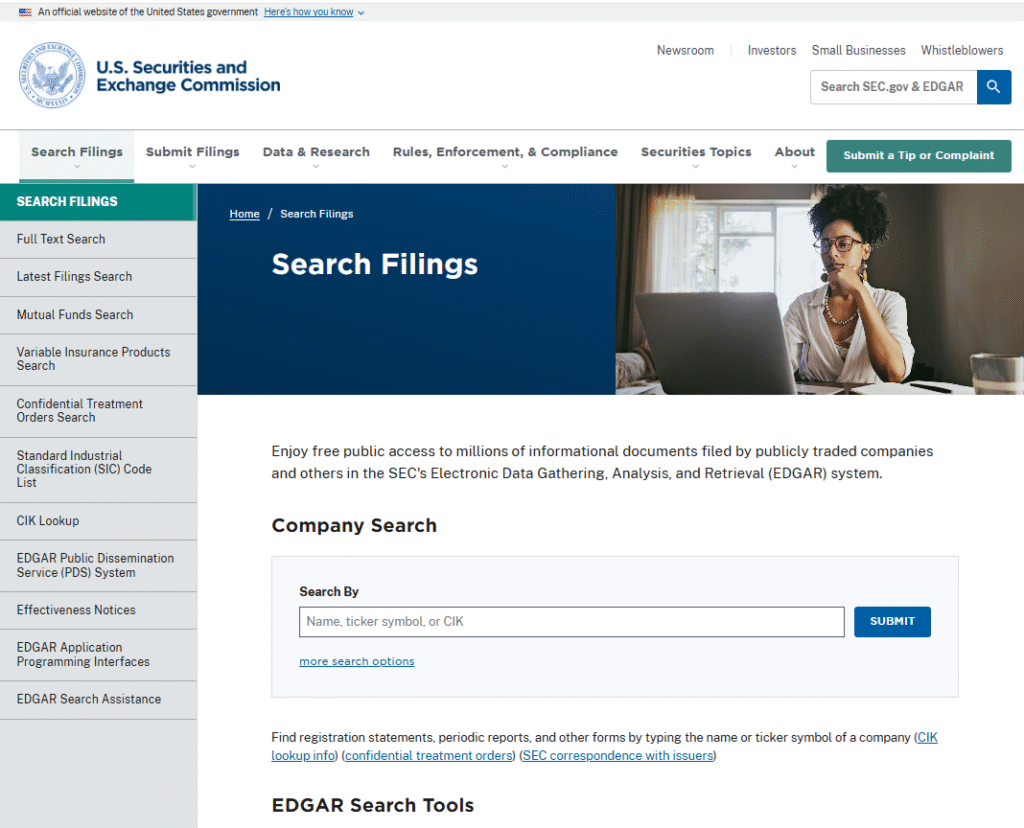This screenshot has width=1024, height=828.
Task: Open EDGAR Public Dissemination Service System
Action: pyautogui.click(x=98, y=565)
